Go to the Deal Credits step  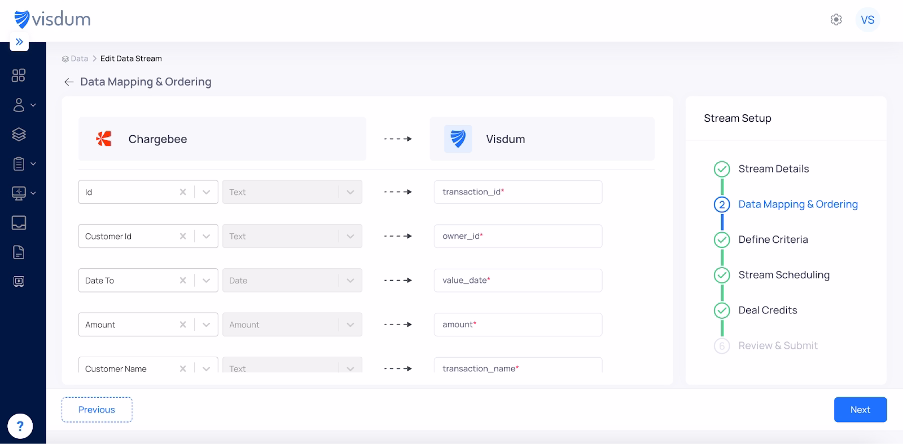(767, 310)
